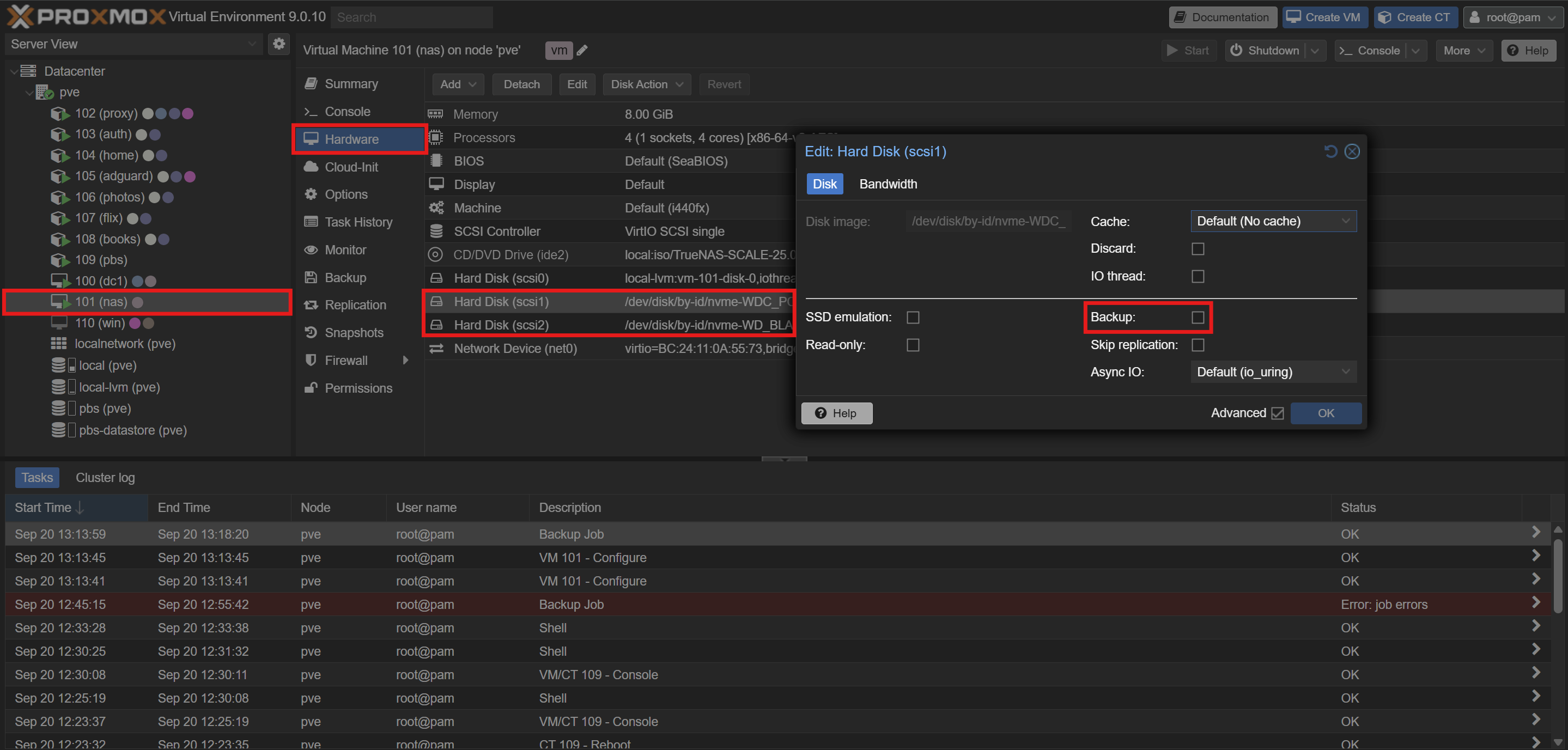
Task: Select the Firewall shield menu entry
Action: pyautogui.click(x=346, y=360)
